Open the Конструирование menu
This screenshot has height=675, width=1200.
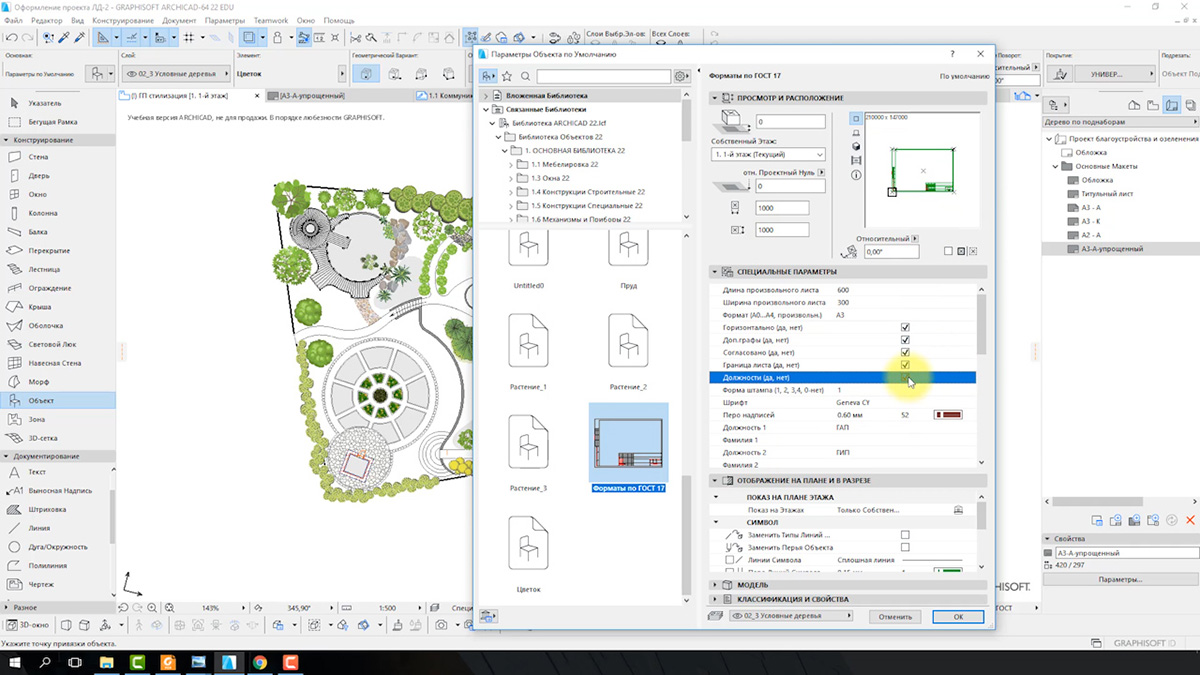[122, 20]
